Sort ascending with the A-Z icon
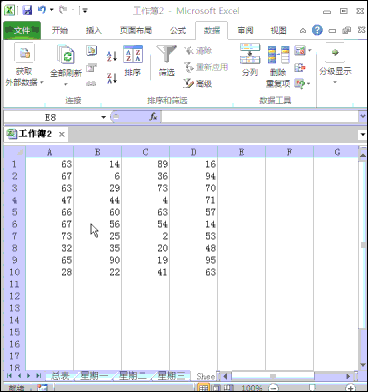This screenshot has width=368, height=392. tap(112, 56)
